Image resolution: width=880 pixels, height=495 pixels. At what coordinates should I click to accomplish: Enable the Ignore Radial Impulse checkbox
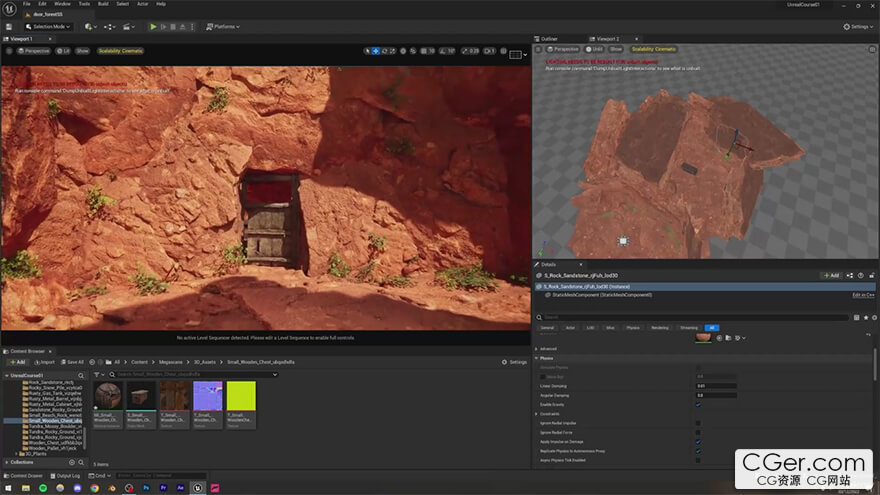(698, 423)
